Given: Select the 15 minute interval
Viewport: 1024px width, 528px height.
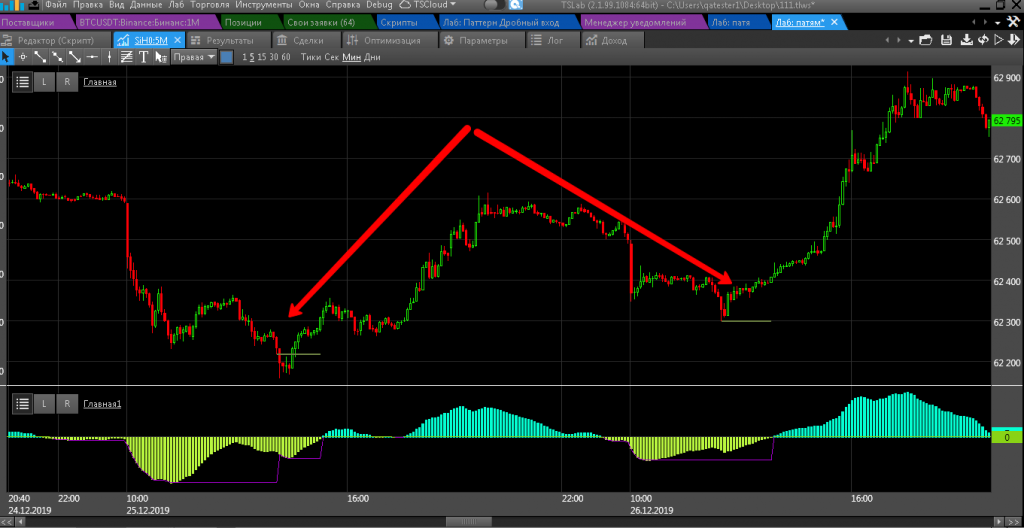Looking at the screenshot, I should 263,57.
